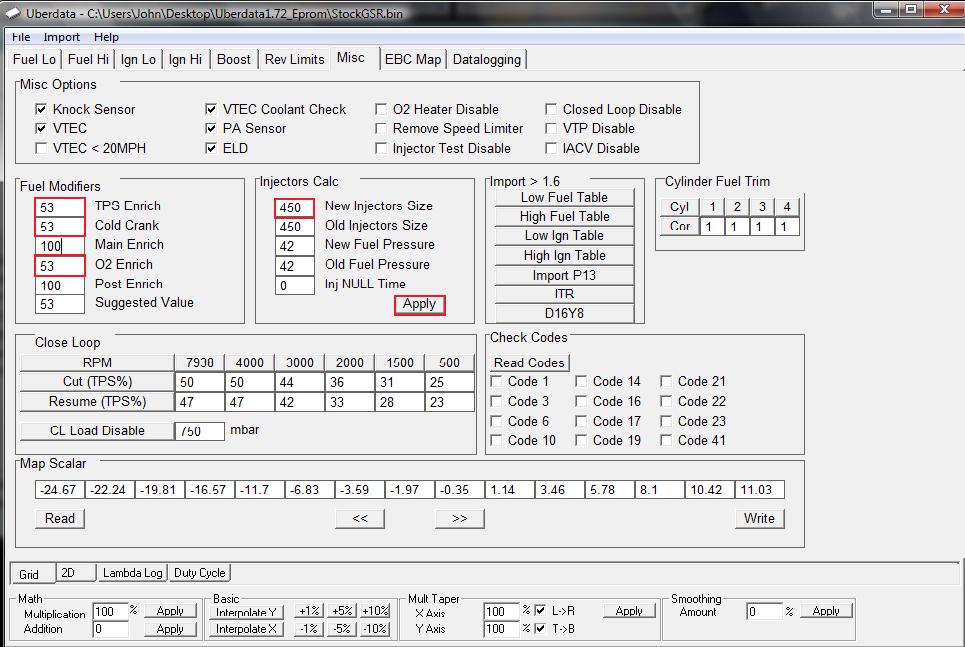The image size is (965, 647).
Task: Click the Cut TPS% cell under 3000 RPM
Action: [299, 382]
